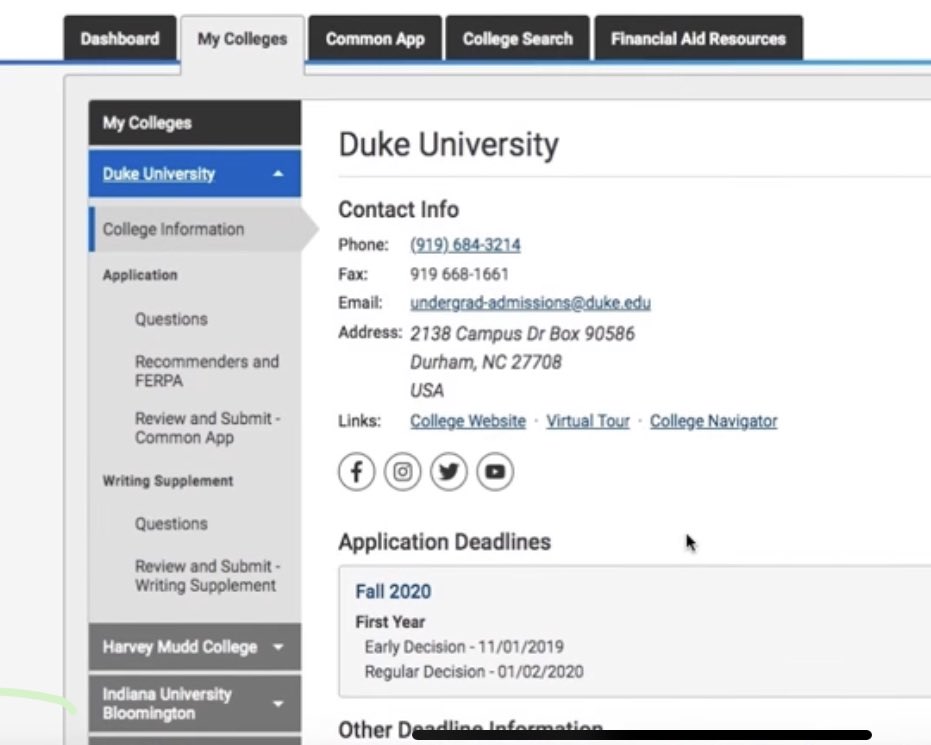Click the Duke University sidebar link
Image resolution: width=931 pixels, height=745 pixels.
point(159,174)
